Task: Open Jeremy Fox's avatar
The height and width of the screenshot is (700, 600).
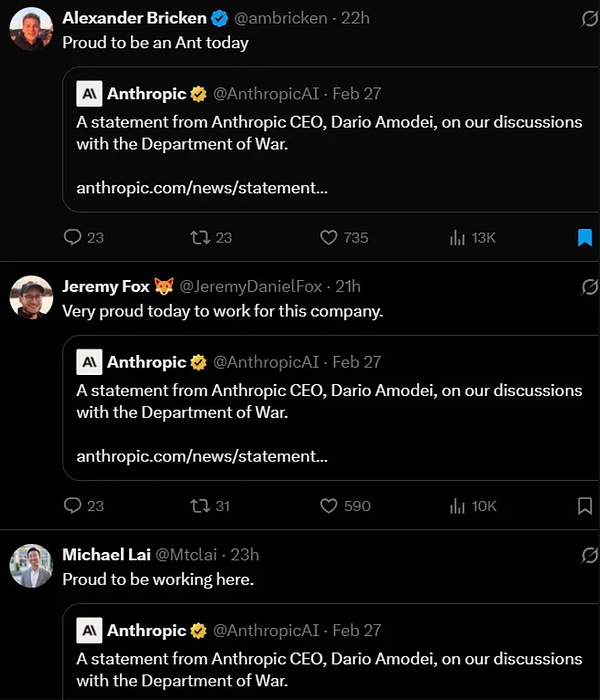Action: pos(31,297)
